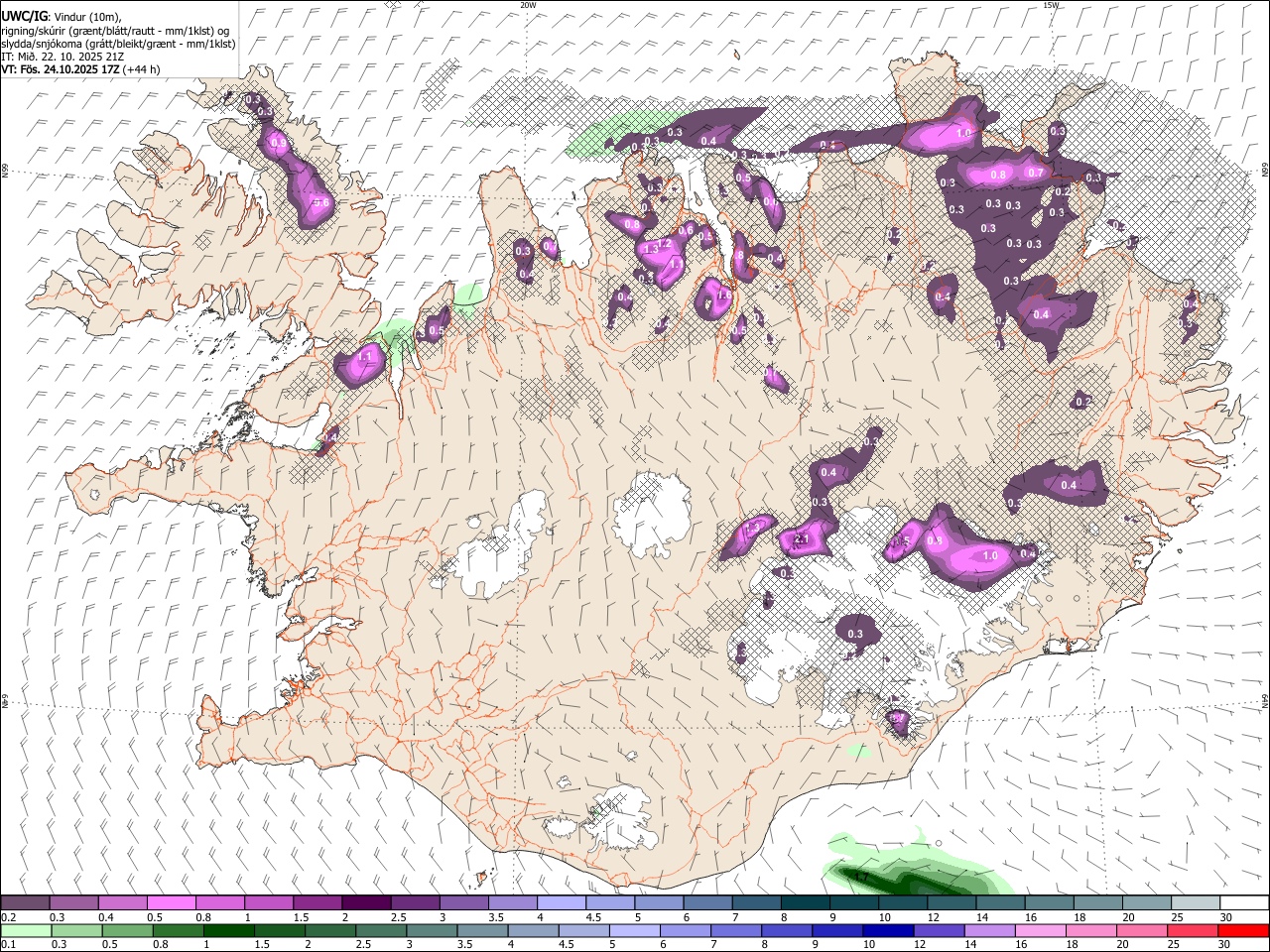The width and height of the screenshot is (1270, 952).
Task: Select the snow legend swatch between 1 and 1.5
Action: click(269, 903)
